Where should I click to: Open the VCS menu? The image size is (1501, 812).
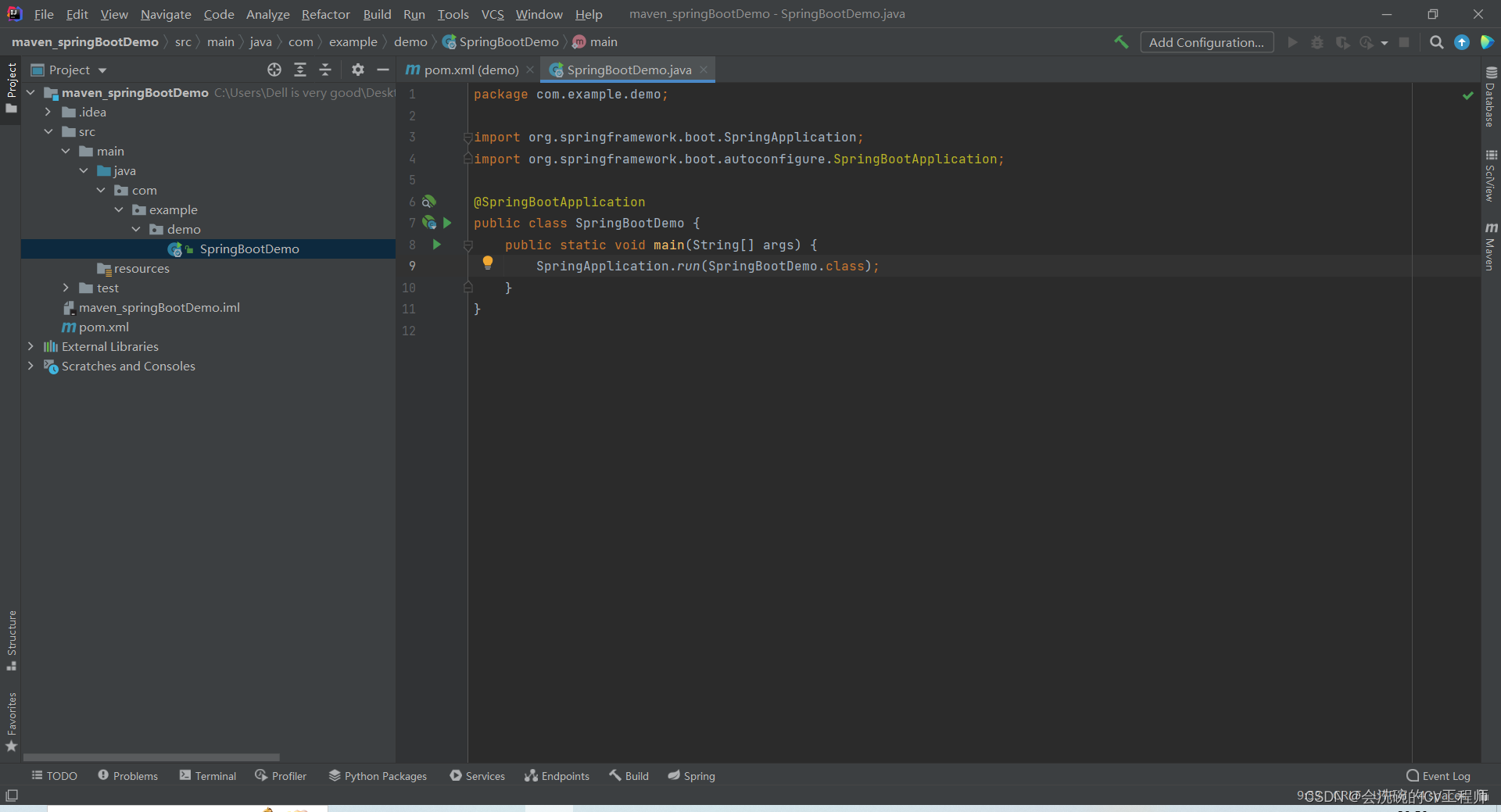point(493,14)
